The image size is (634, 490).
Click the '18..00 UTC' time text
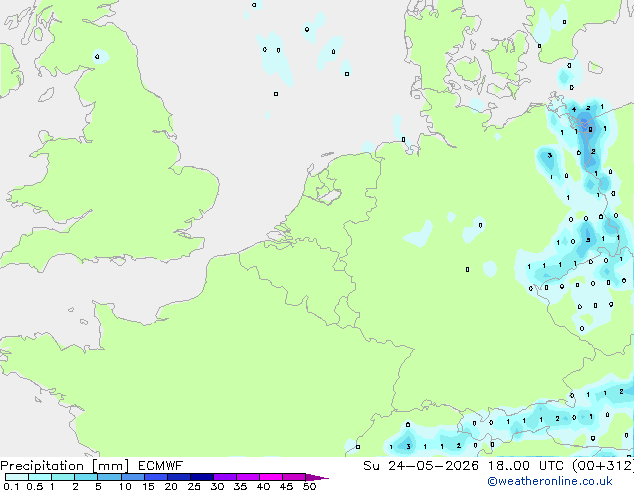[525, 466]
